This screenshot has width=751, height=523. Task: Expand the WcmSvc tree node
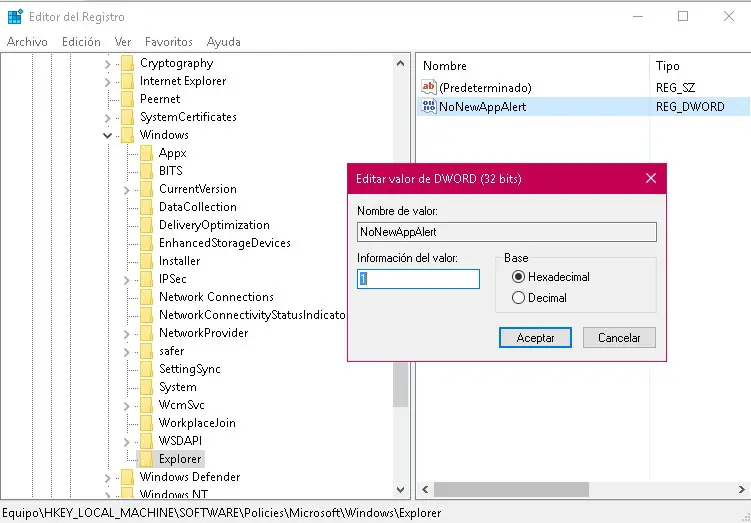click(126, 406)
